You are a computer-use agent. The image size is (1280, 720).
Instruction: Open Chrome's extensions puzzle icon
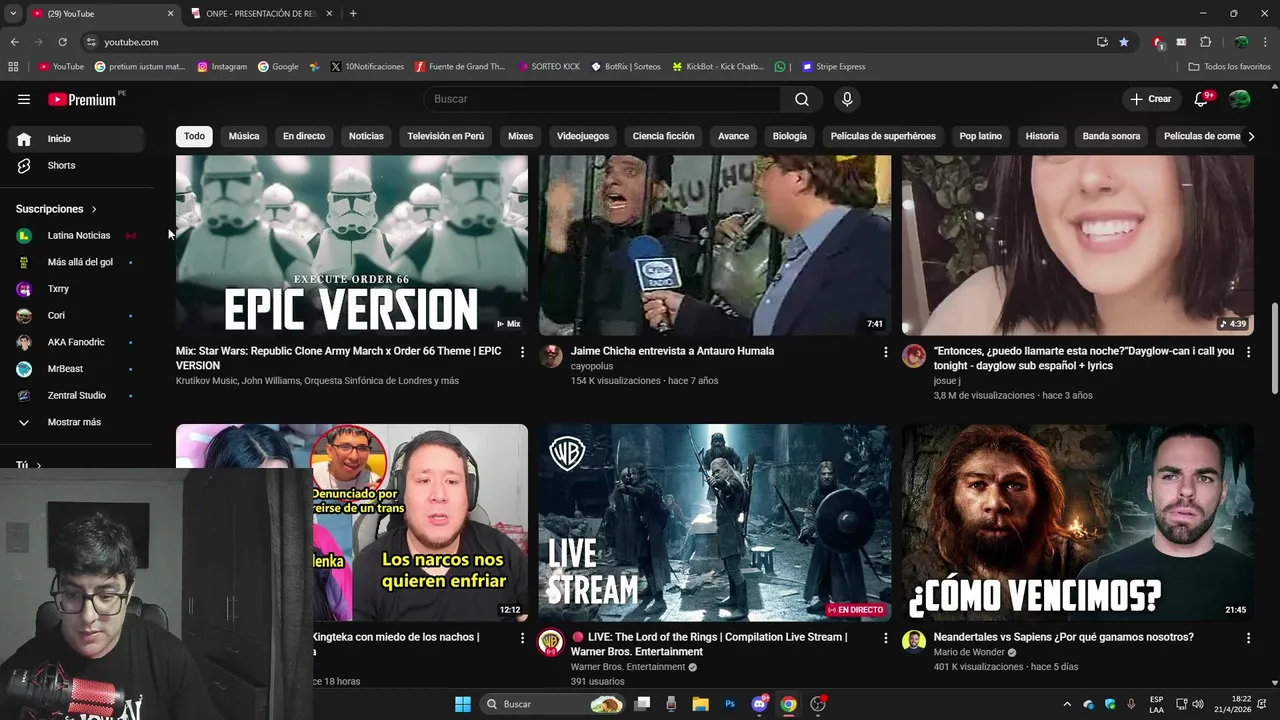1205,42
